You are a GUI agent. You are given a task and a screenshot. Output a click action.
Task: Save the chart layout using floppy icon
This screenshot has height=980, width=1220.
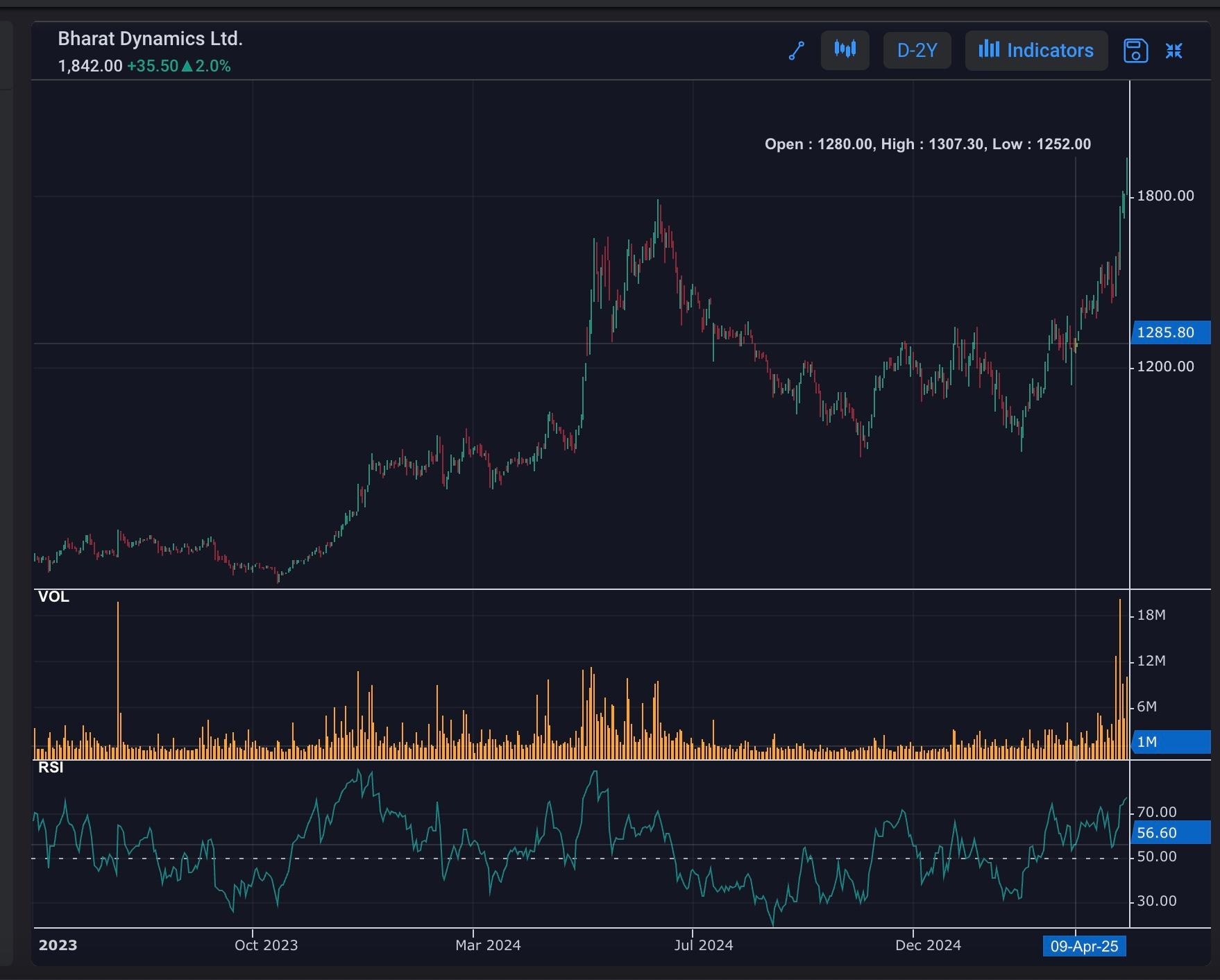coord(1135,51)
